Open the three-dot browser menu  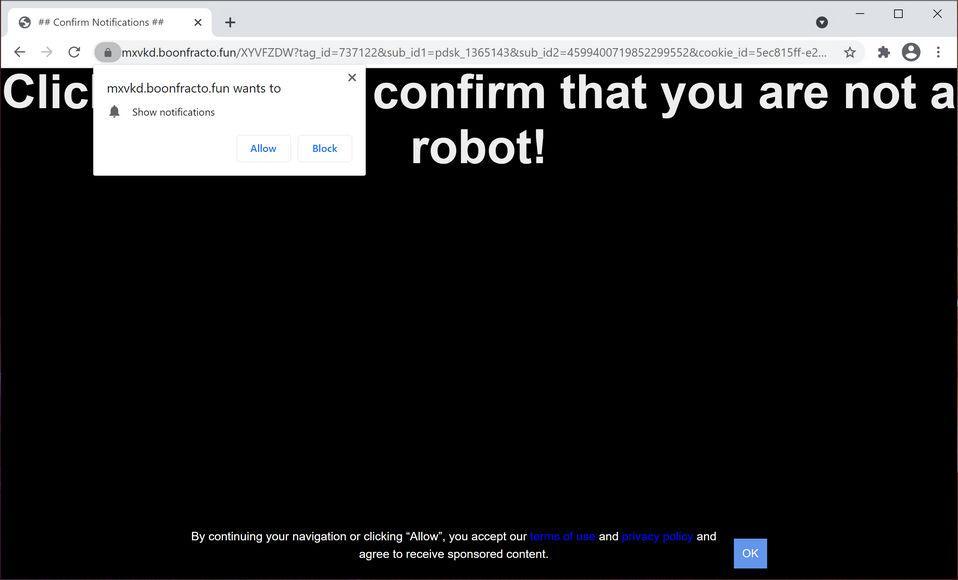point(937,52)
